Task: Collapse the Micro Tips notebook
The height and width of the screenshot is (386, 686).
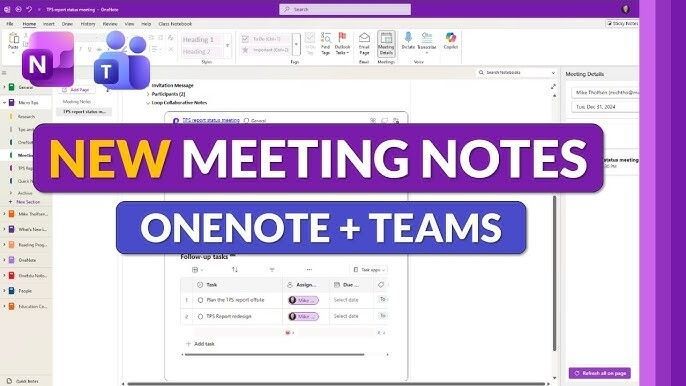Action: (4, 102)
